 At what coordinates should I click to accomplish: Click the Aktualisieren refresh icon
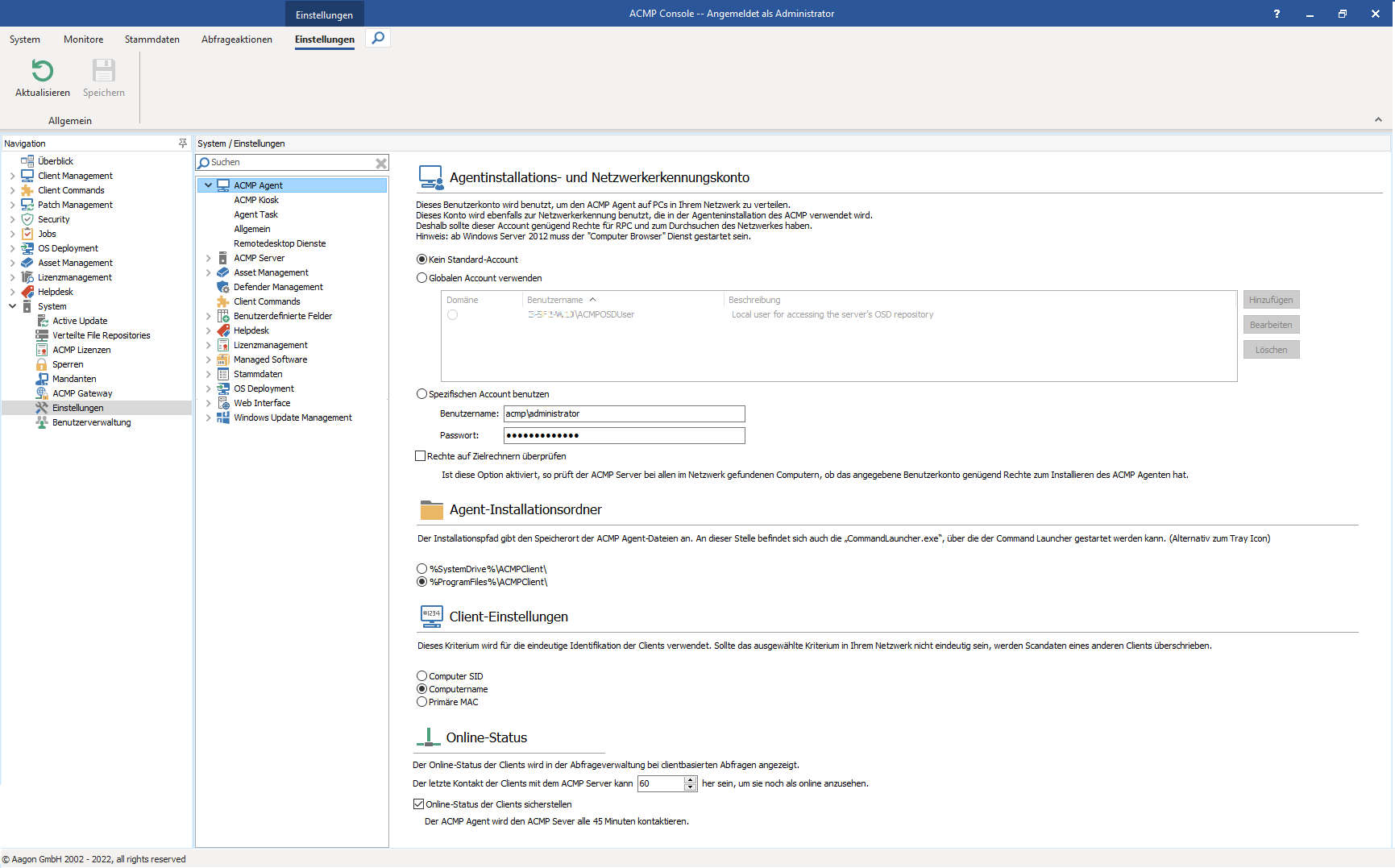pyautogui.click(x=43, y=71)
